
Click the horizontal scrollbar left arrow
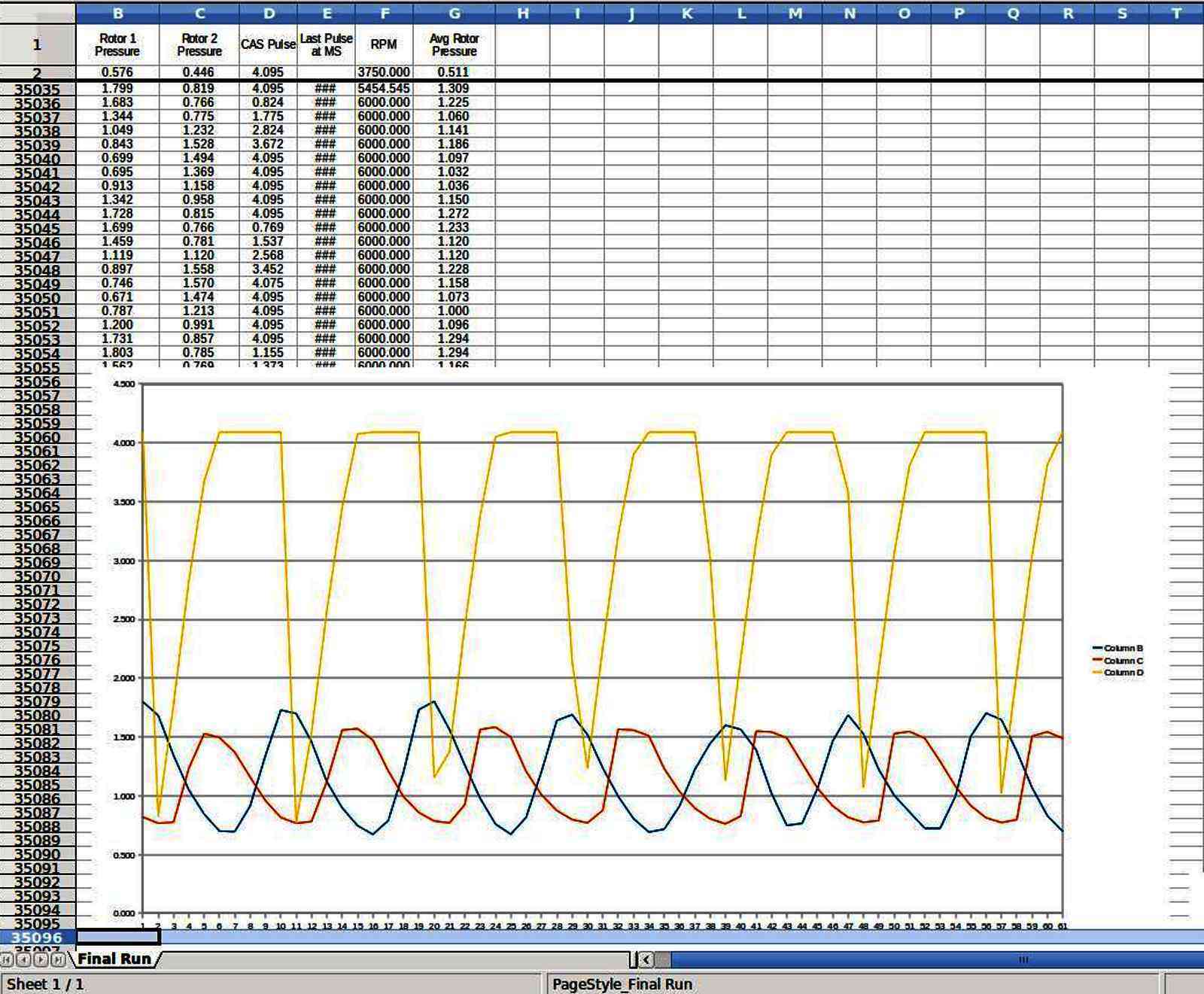[646, 959]
